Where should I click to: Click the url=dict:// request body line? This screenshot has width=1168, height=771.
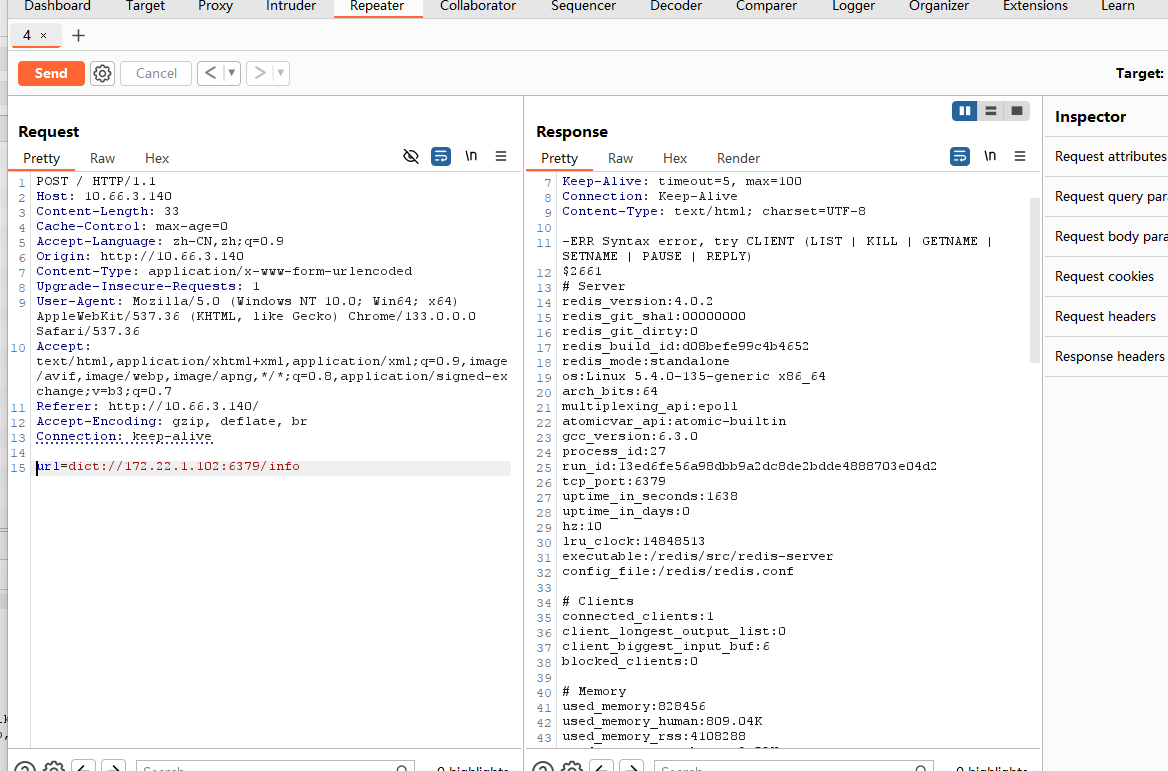pyautogui.click(x=168, y=466)
